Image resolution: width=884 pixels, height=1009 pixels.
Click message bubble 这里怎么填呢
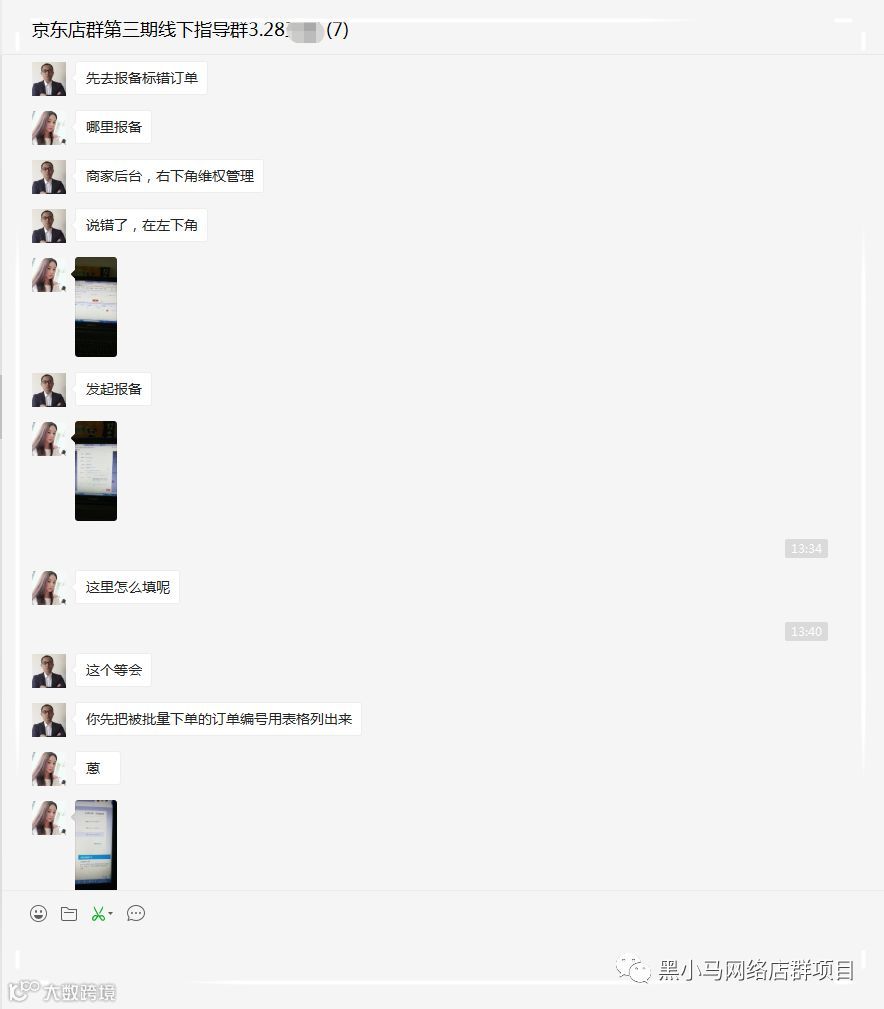[x=127, y=587]
